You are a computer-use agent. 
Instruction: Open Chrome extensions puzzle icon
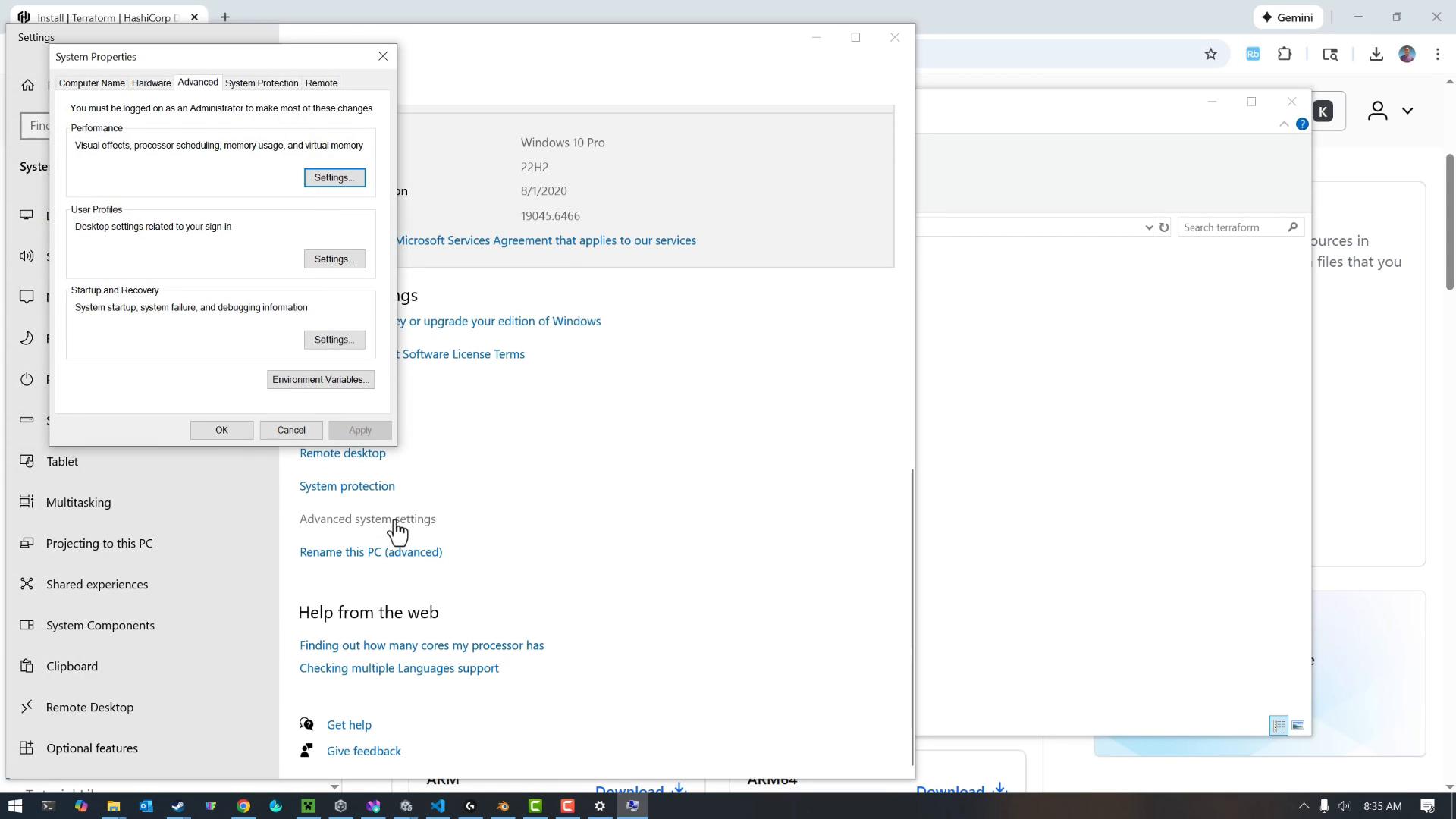(1285, 54)
